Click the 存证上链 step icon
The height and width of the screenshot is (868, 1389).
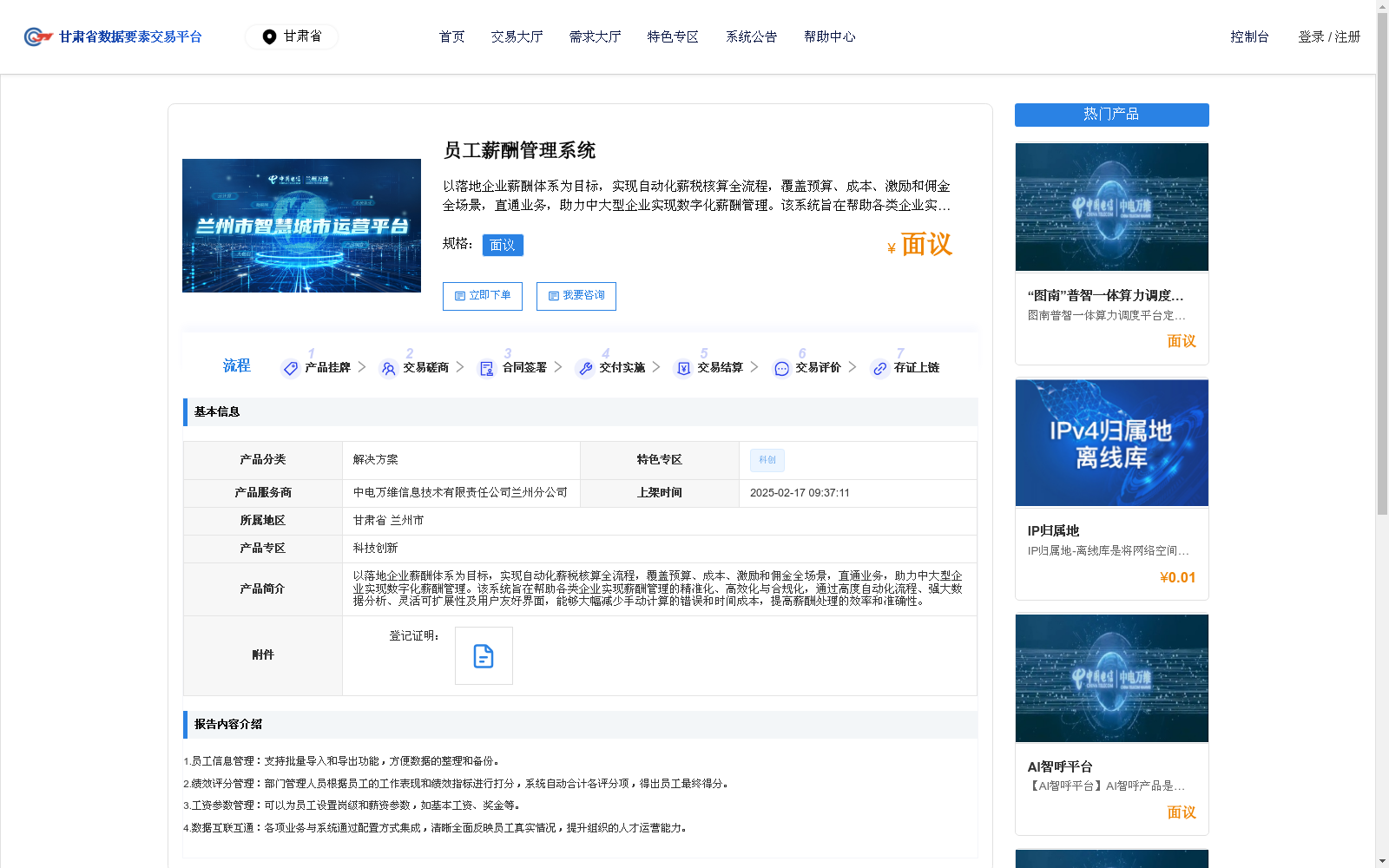coord(879,368)
